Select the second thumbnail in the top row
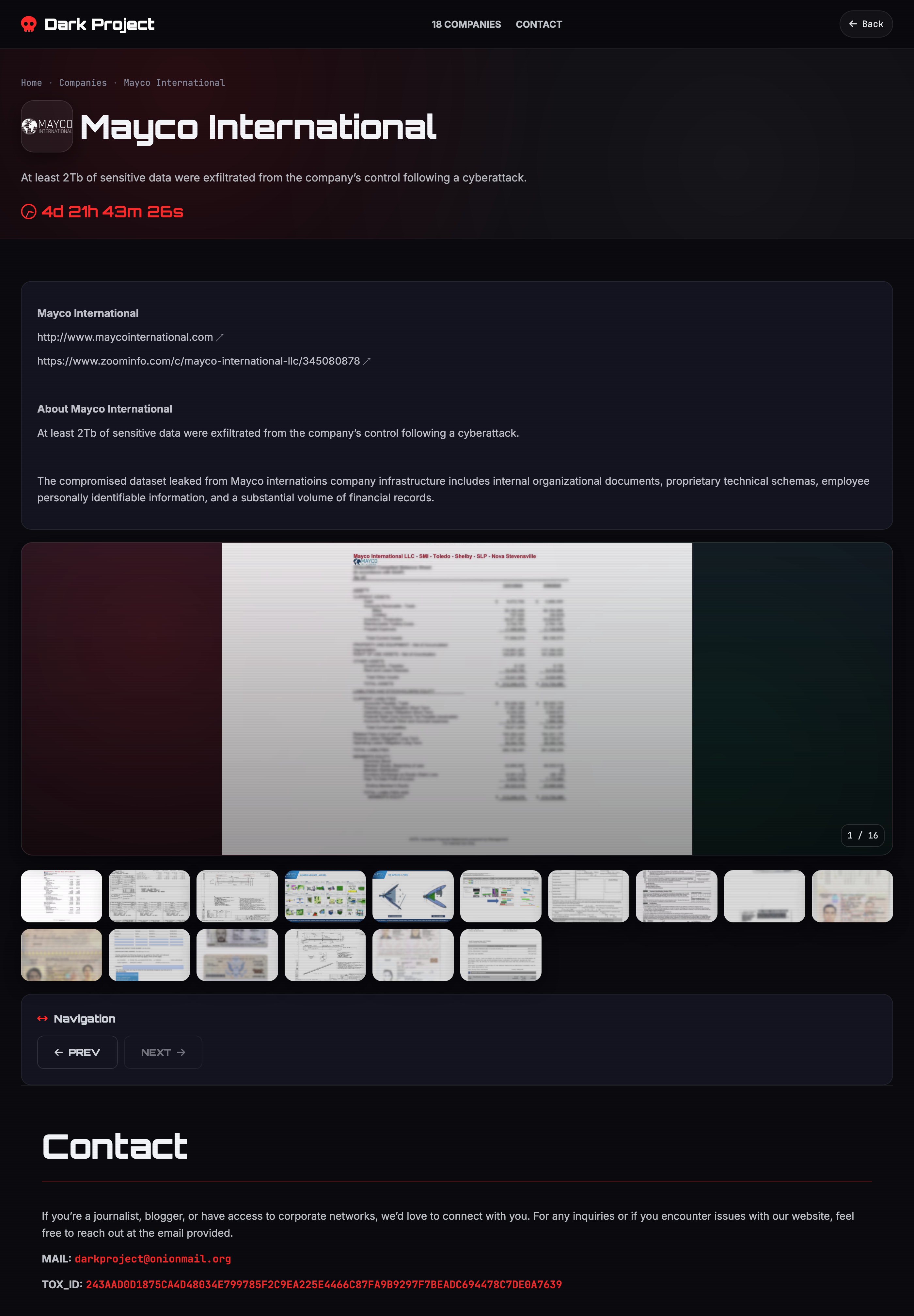This screenshot has height=1316, width=914. click(x=150, y=896)
